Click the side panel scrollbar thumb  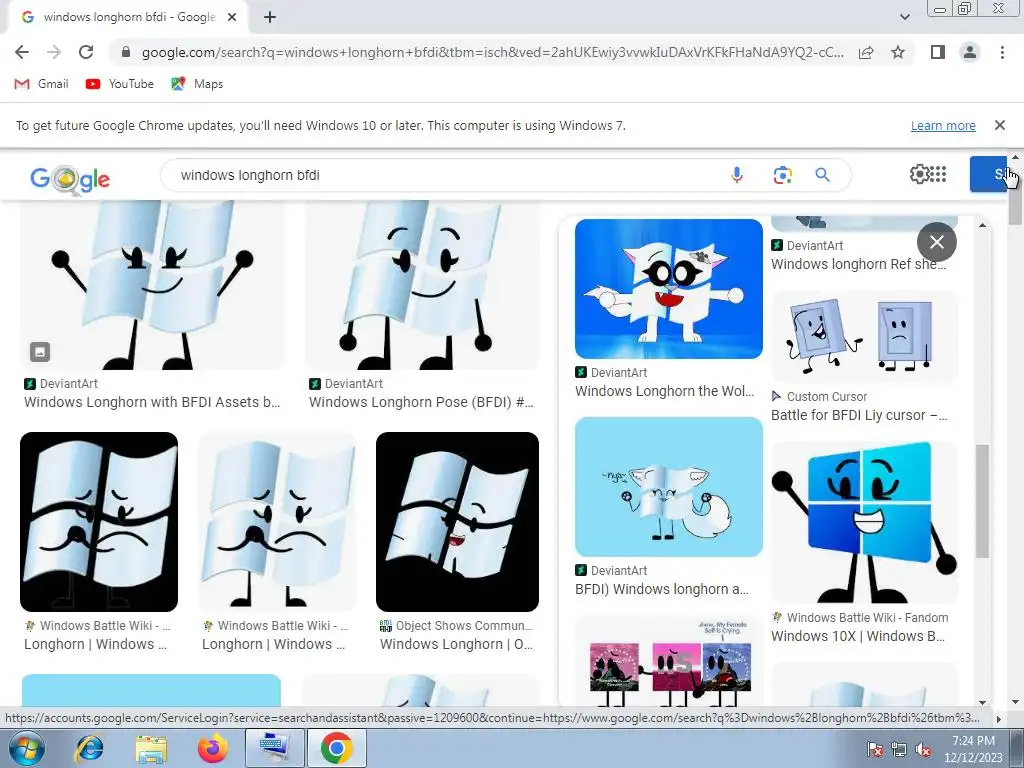pyautogui.click(x=982, y=502)
